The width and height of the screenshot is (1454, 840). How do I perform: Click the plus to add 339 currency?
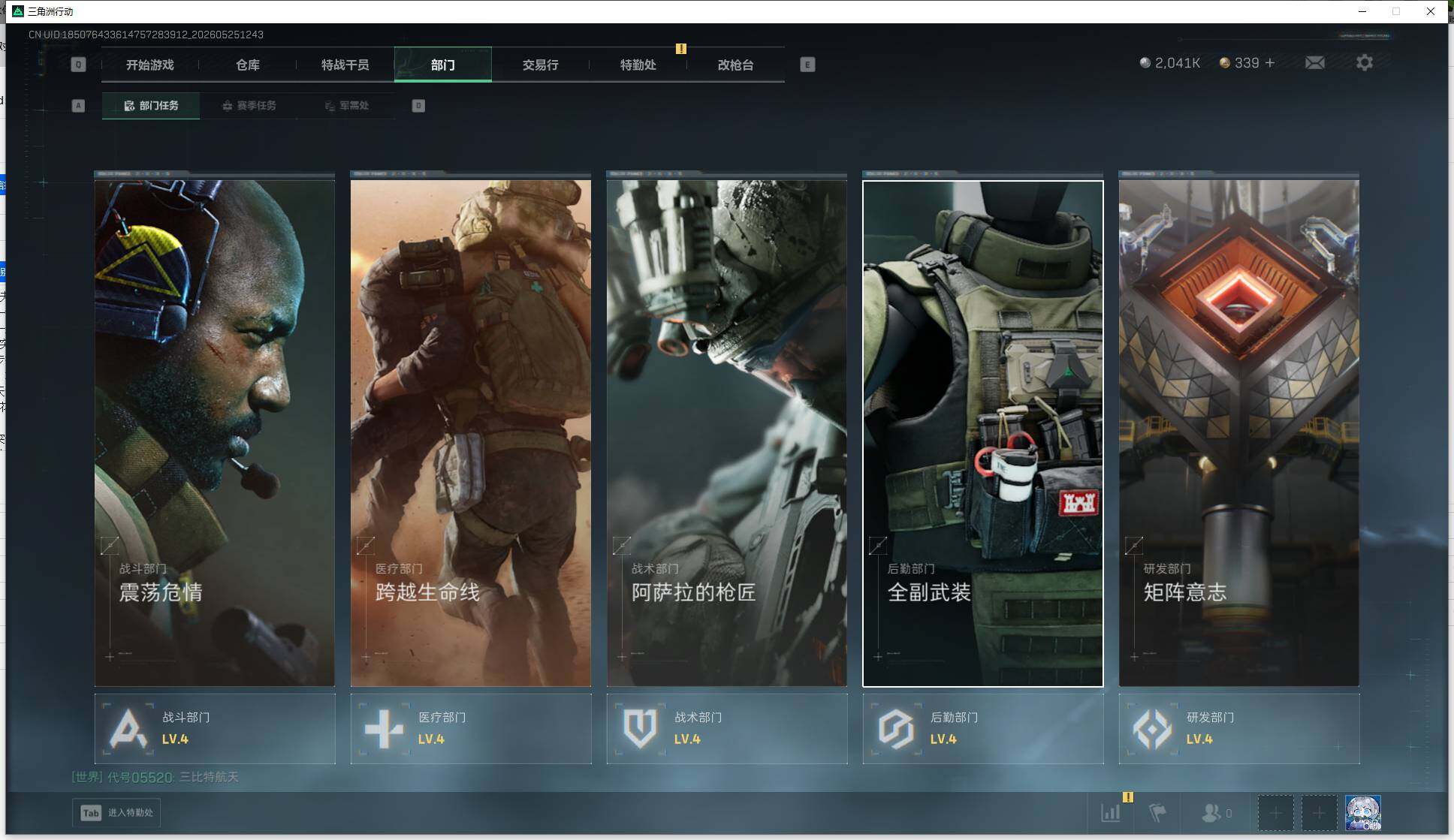point(1270,63)
